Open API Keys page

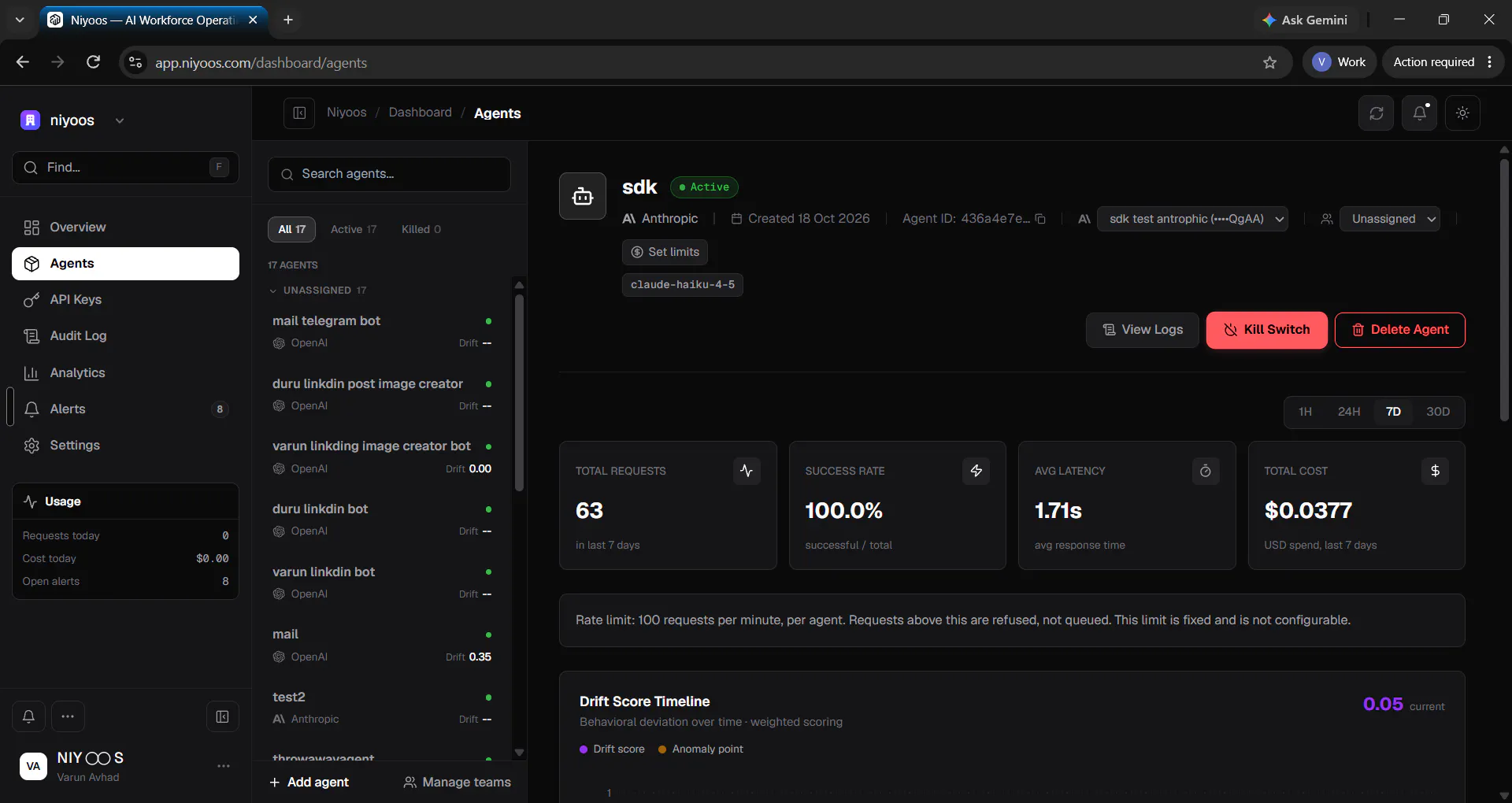tap(125, 300)
